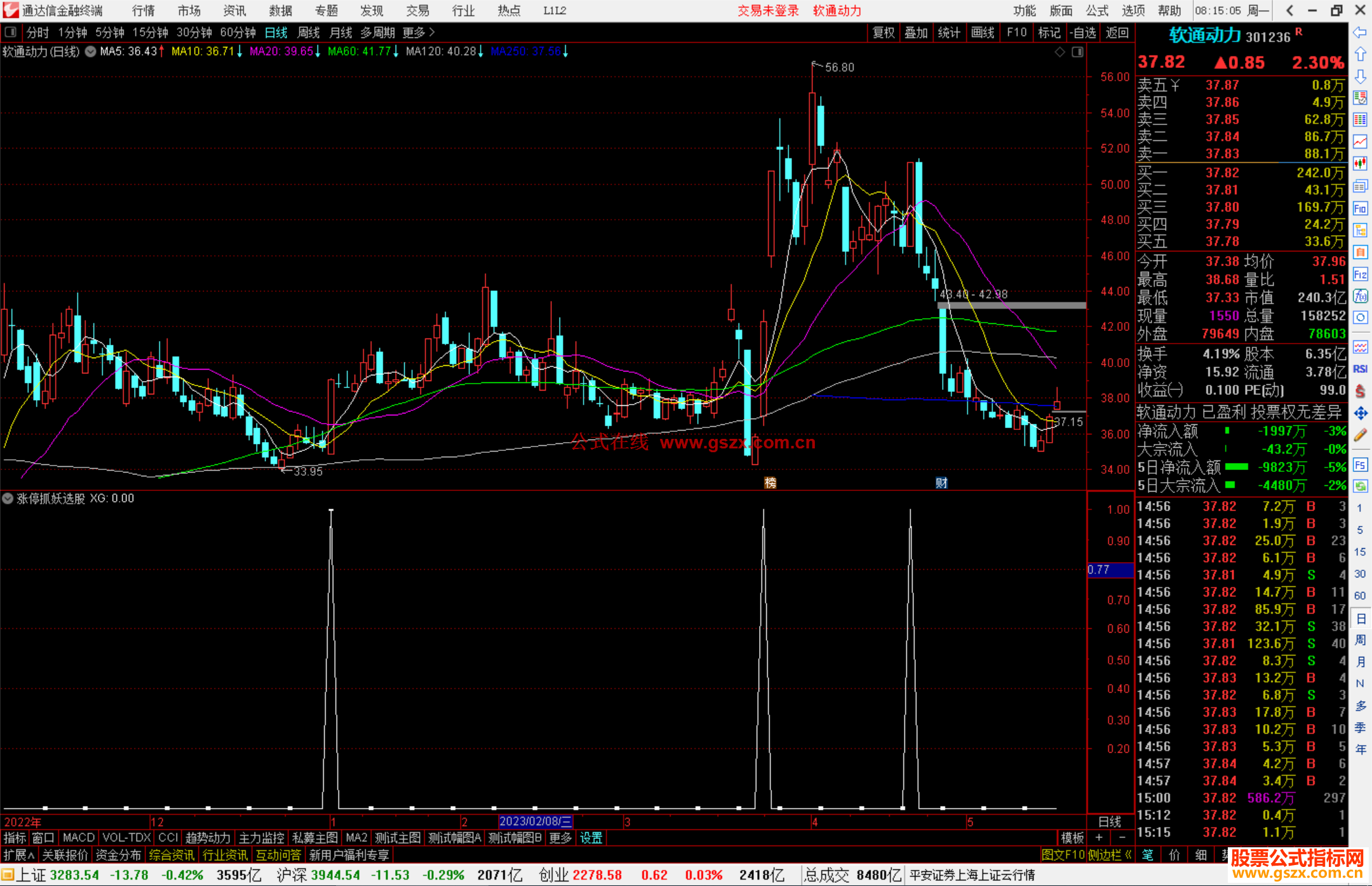This screenshot has height=886, width=1372.
Task: Click the MA250 blue legend label
Action: click(x=526, y=52)
